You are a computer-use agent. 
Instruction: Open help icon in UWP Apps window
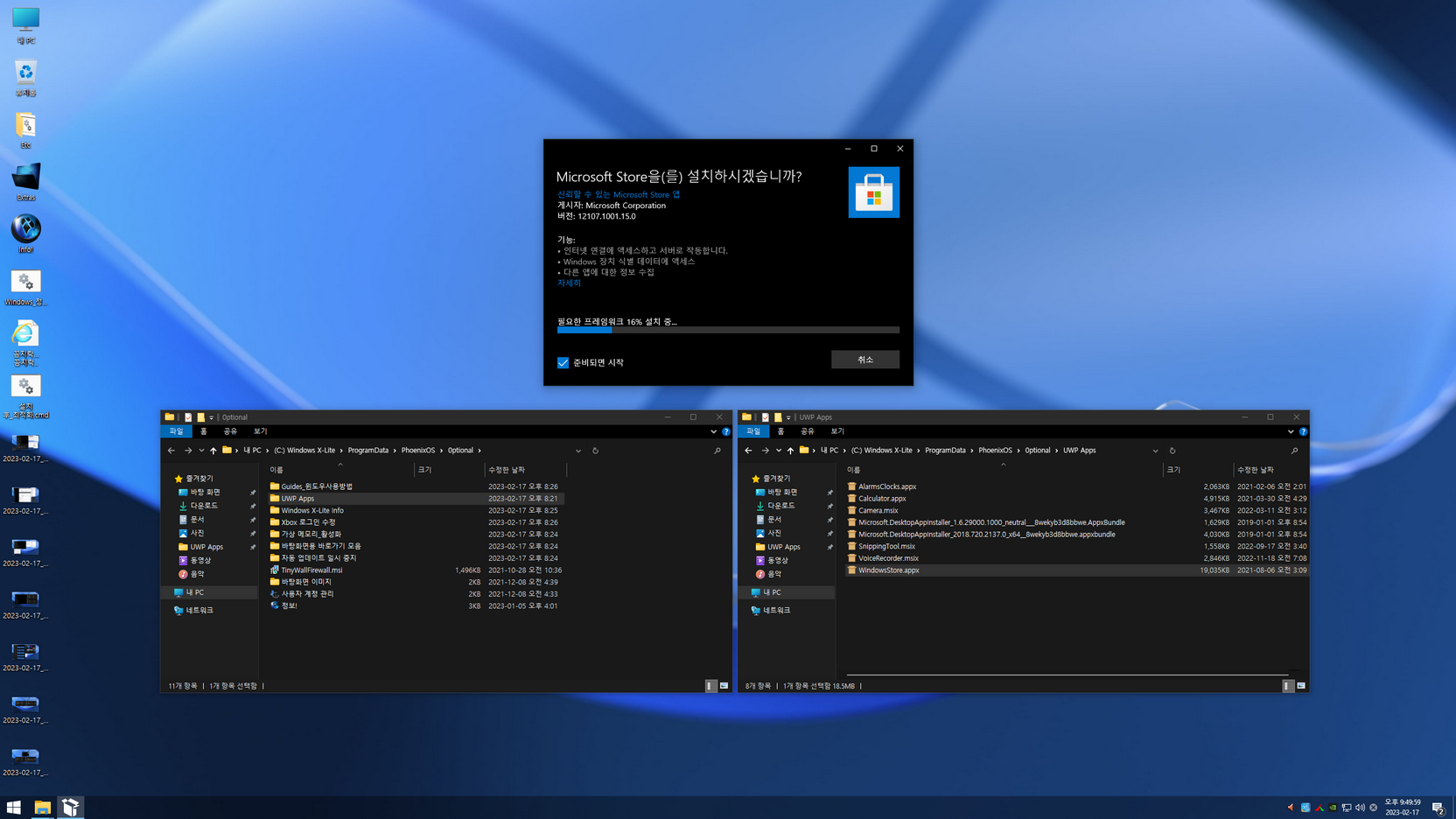(x=1303, y=431)
